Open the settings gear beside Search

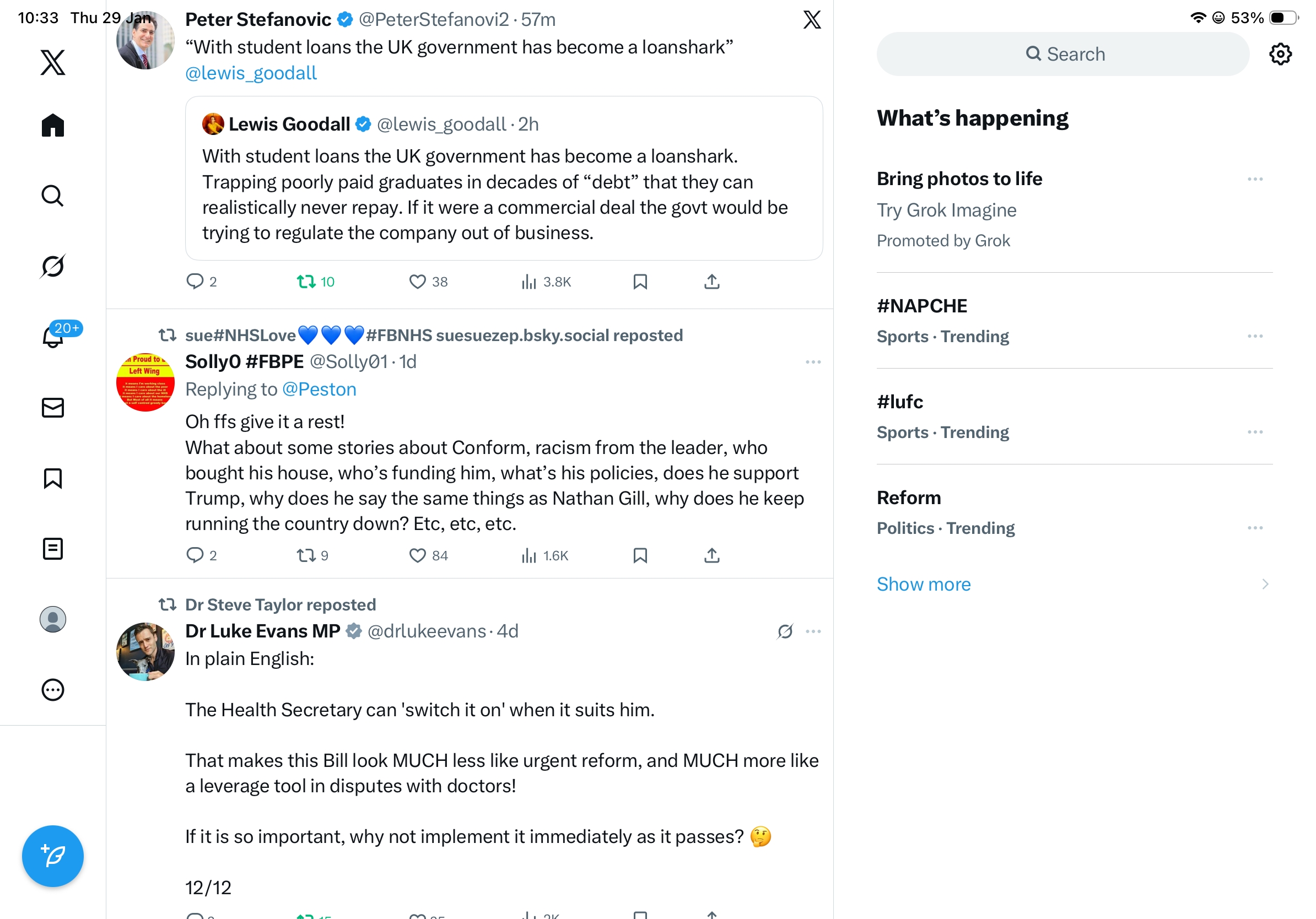point(1279,55)
